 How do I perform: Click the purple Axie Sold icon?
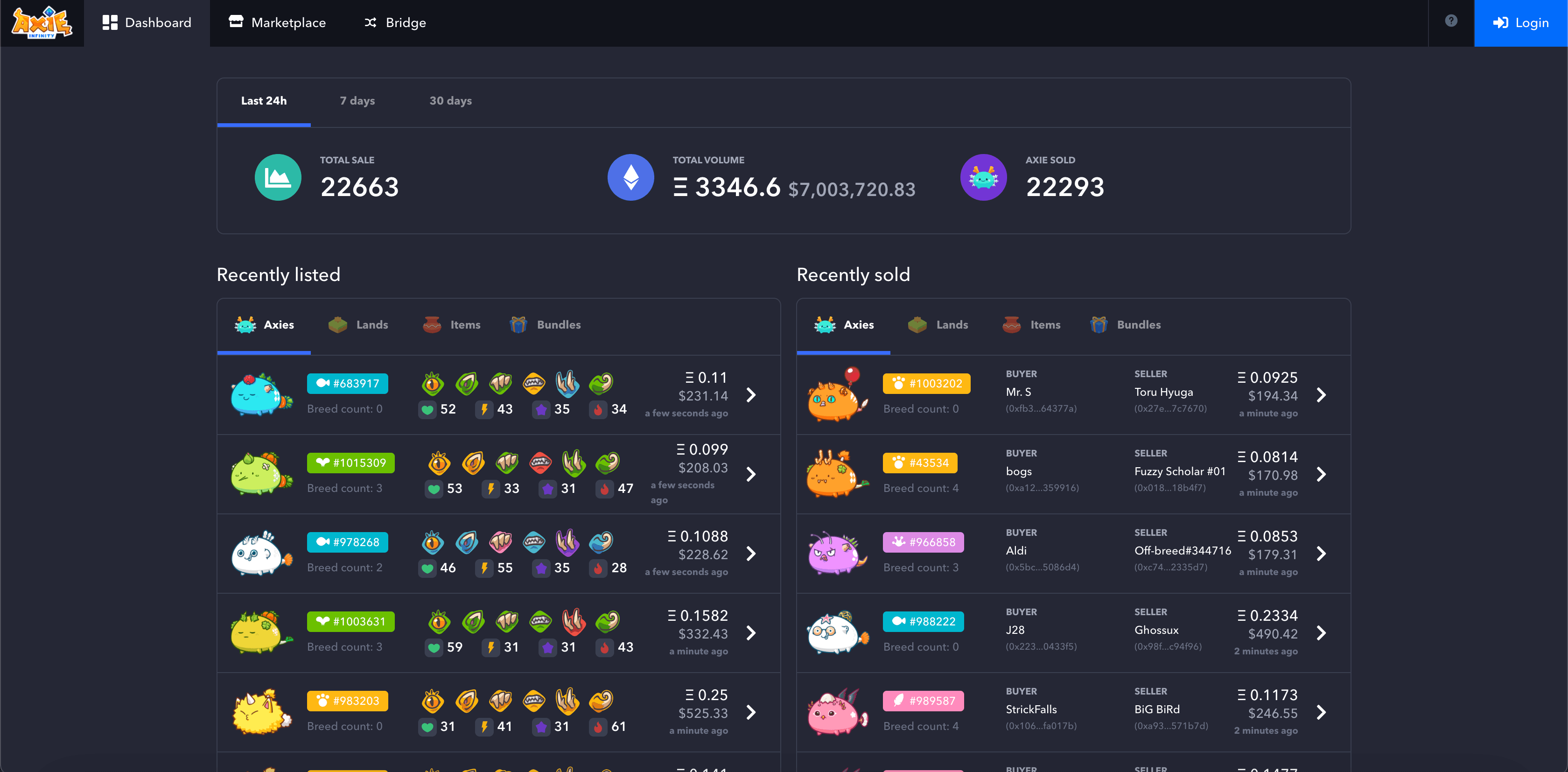pyautogui.click(x=983, y=177)
